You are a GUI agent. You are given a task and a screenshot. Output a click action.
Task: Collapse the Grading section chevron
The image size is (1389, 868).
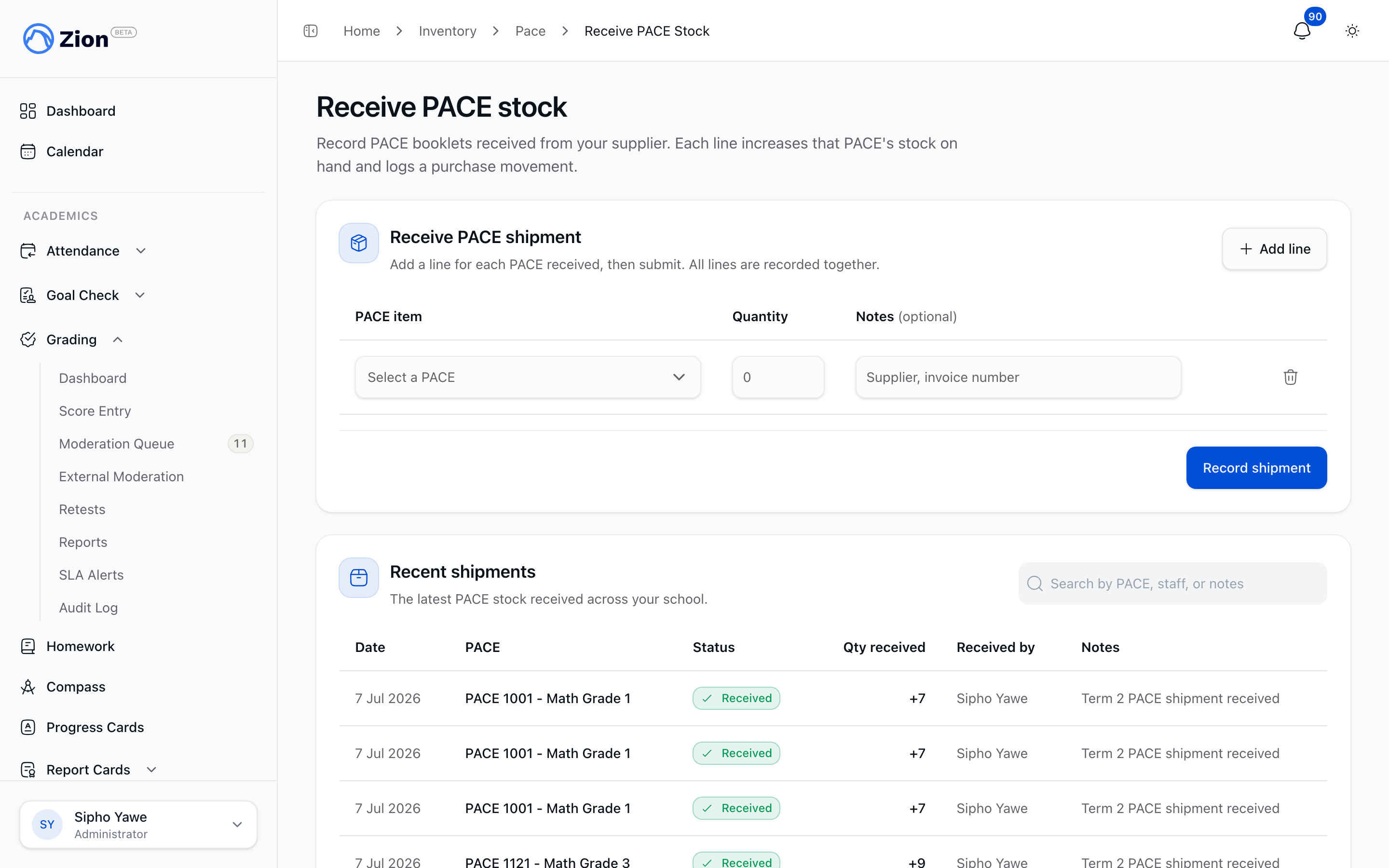[118, 339]
